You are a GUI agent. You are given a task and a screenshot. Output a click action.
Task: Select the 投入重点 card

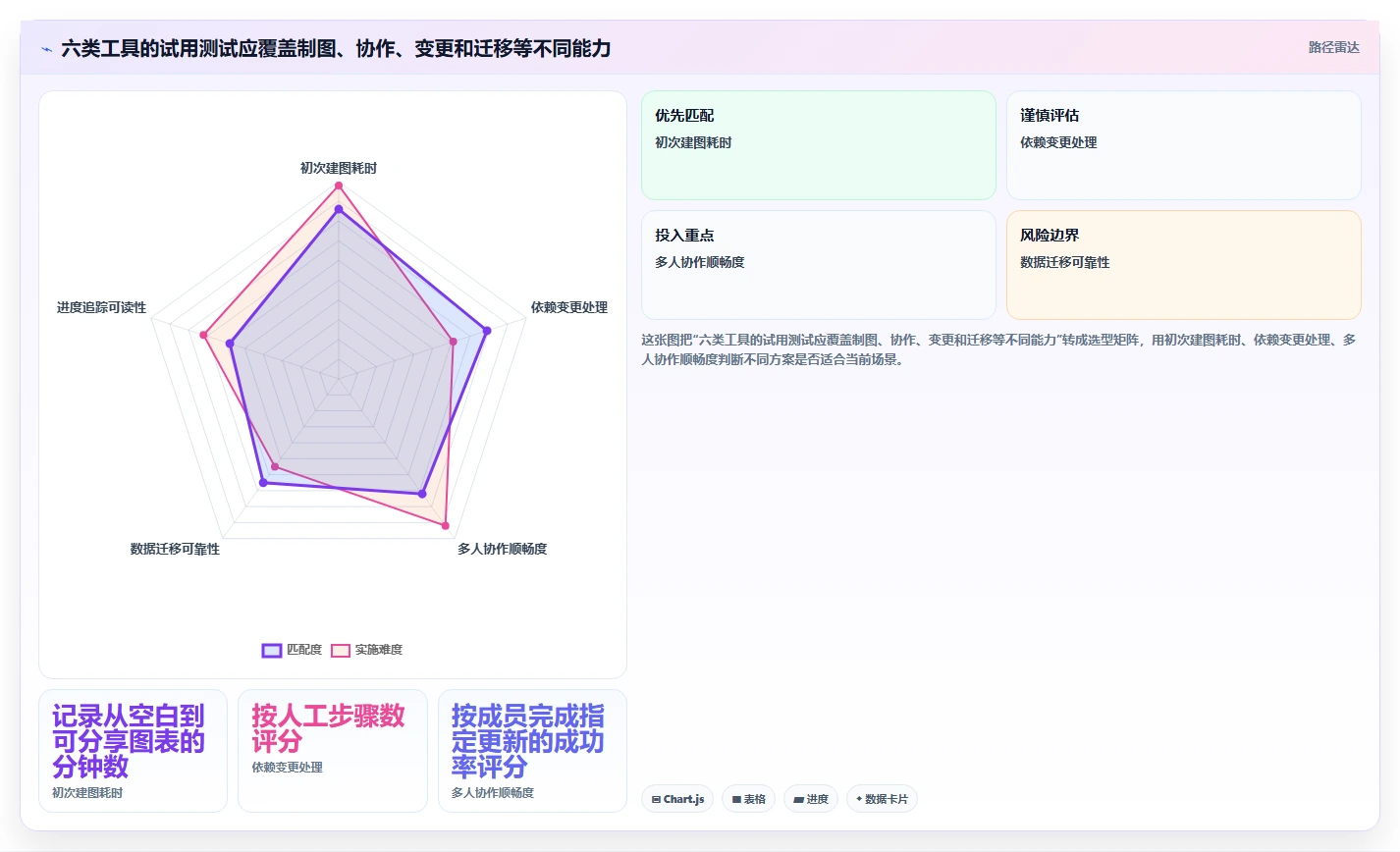pos(819,265)
